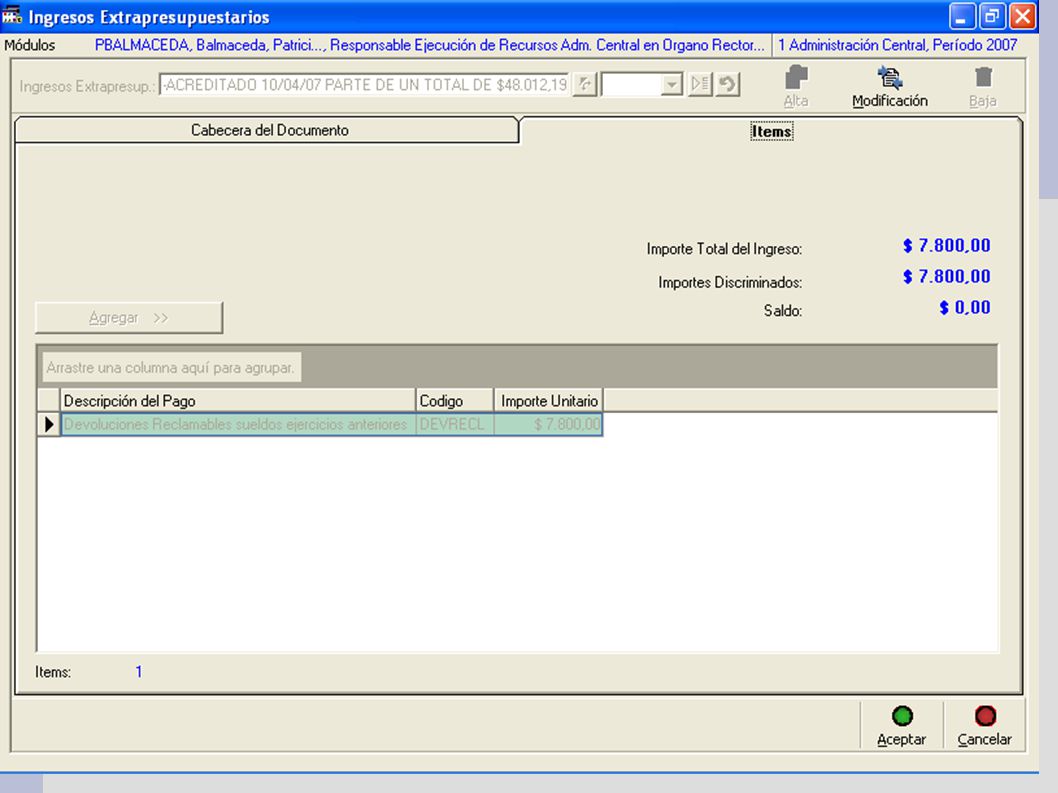This screenshot has width=1058, height=793.
Task: Click the Alta toolbar icon
Action: [796, 78]
